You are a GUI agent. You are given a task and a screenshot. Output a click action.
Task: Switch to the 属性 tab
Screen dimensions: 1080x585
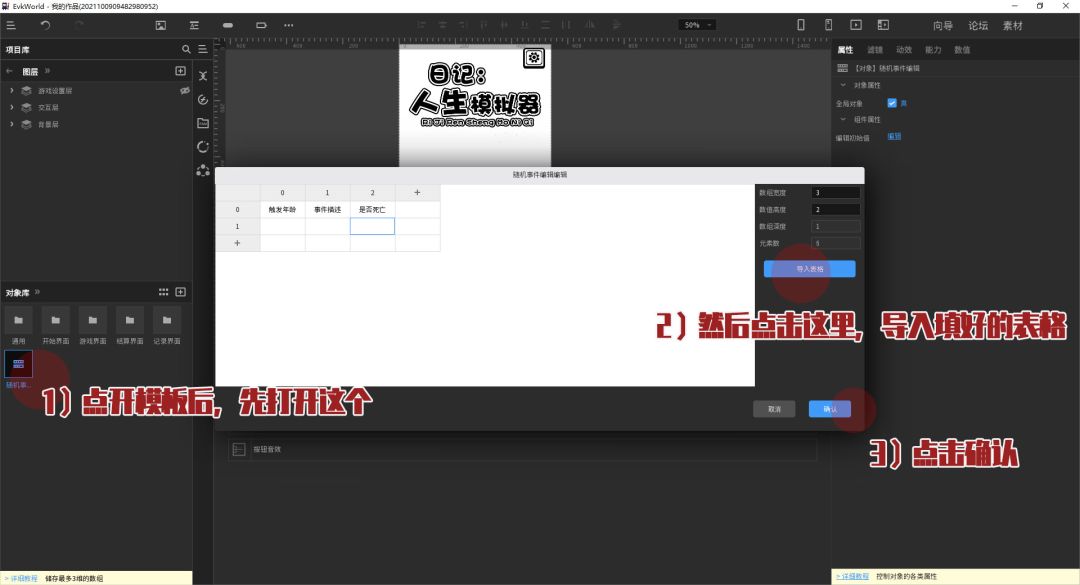click(845, 50)
